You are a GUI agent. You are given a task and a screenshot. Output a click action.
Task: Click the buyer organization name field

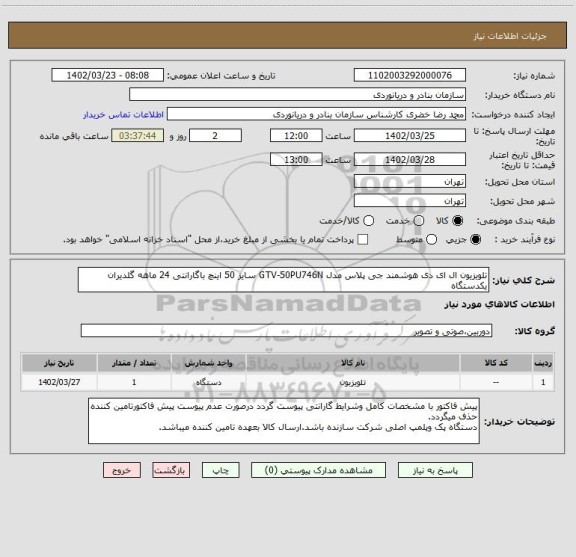tap(298, 94)
